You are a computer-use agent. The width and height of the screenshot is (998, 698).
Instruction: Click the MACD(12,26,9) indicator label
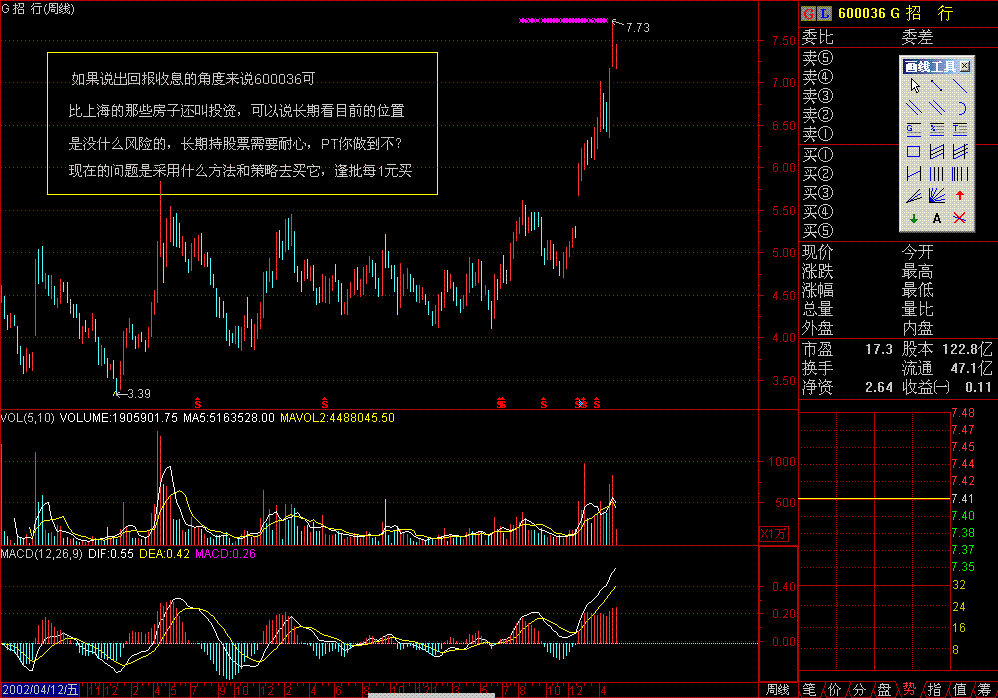(x=41, y=554)
